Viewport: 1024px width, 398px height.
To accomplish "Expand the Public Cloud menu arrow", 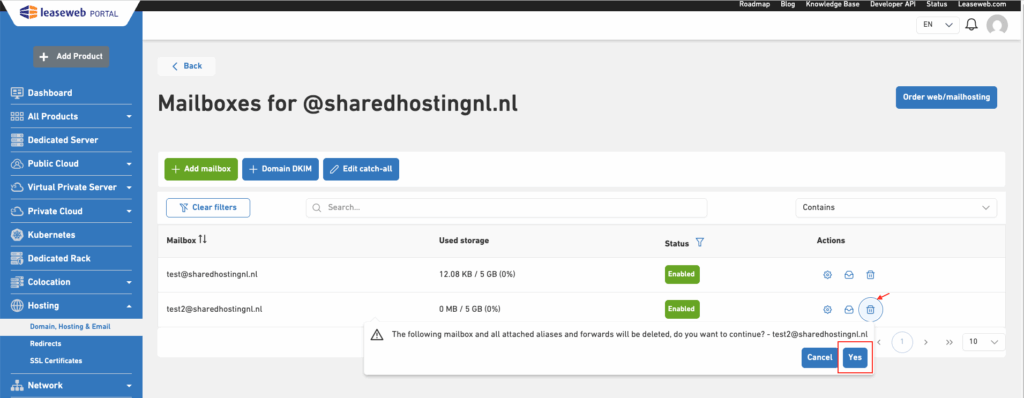I will point(129,164).
